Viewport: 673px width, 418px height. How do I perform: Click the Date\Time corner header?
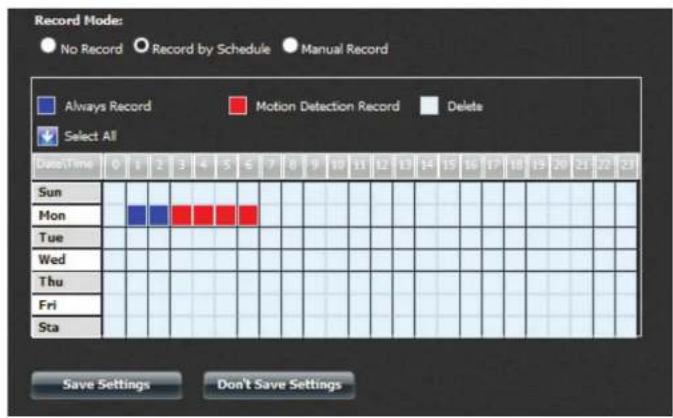coord(67,166)
